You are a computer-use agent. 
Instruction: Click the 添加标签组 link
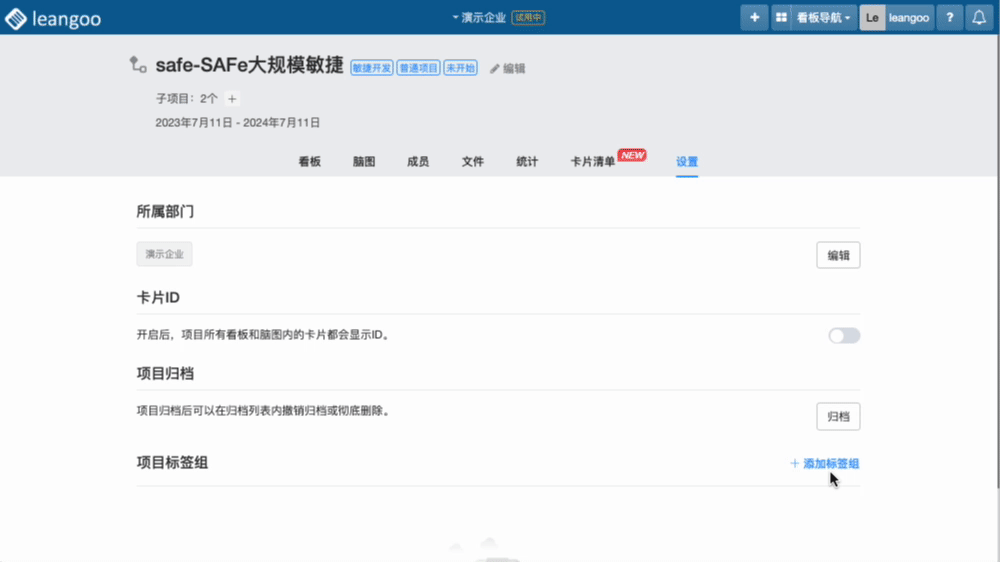pyautogui.click(x=825, y=463)
